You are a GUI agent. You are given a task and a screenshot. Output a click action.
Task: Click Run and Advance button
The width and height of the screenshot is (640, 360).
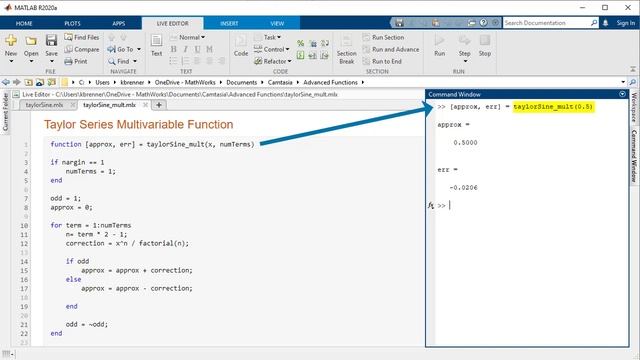[391, 49]
